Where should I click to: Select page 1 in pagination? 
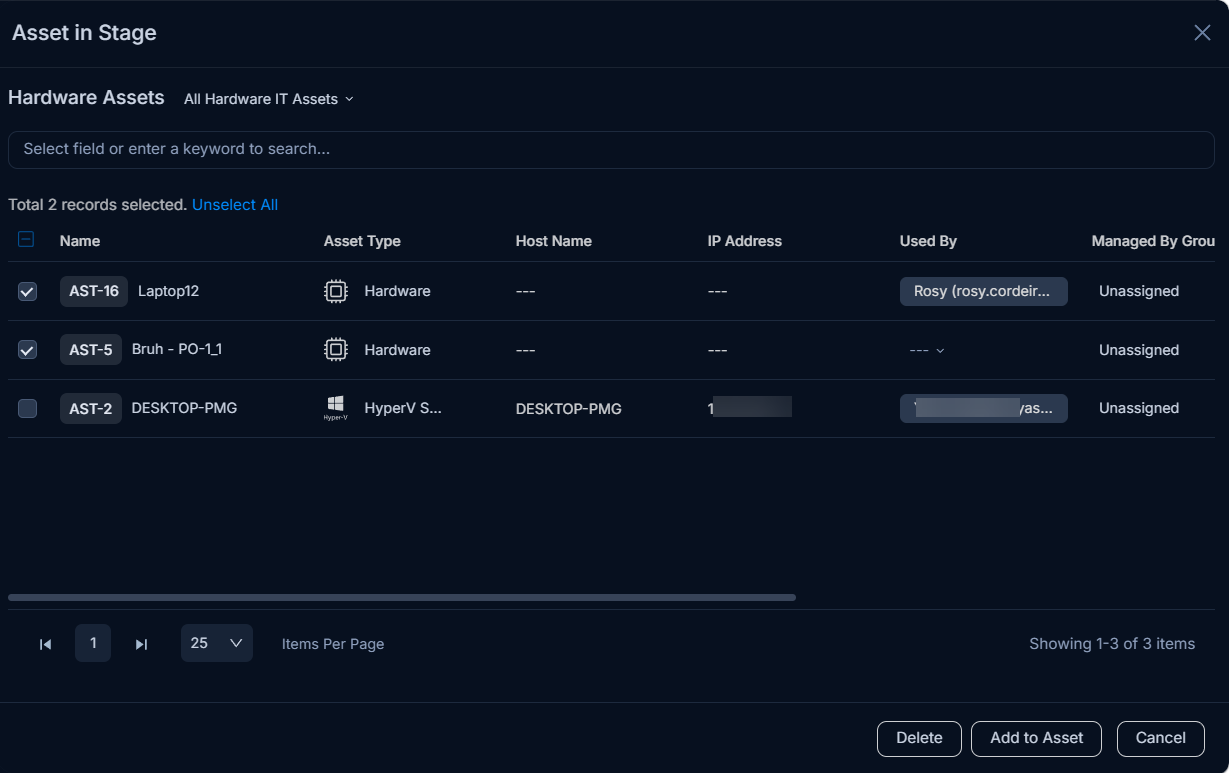click(93, 643)
